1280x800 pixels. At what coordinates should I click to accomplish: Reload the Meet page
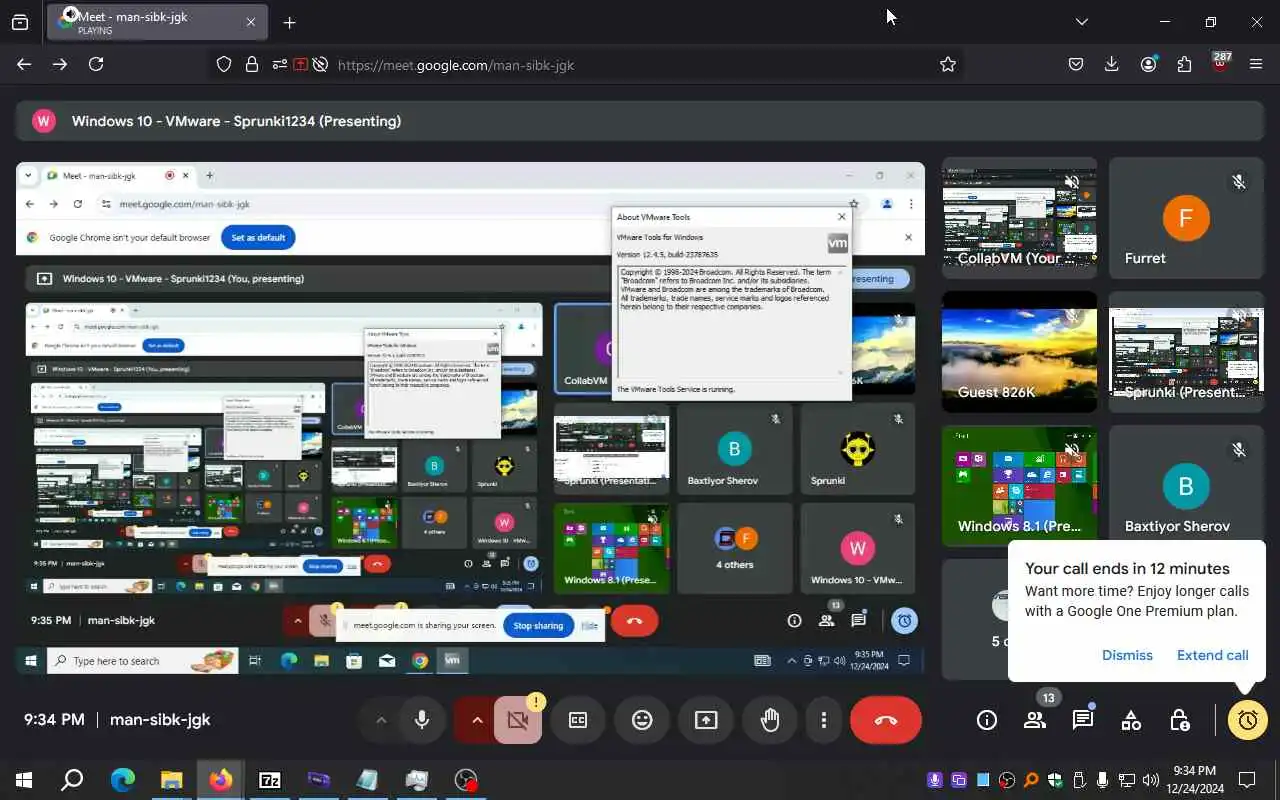(x=96, y=64)
